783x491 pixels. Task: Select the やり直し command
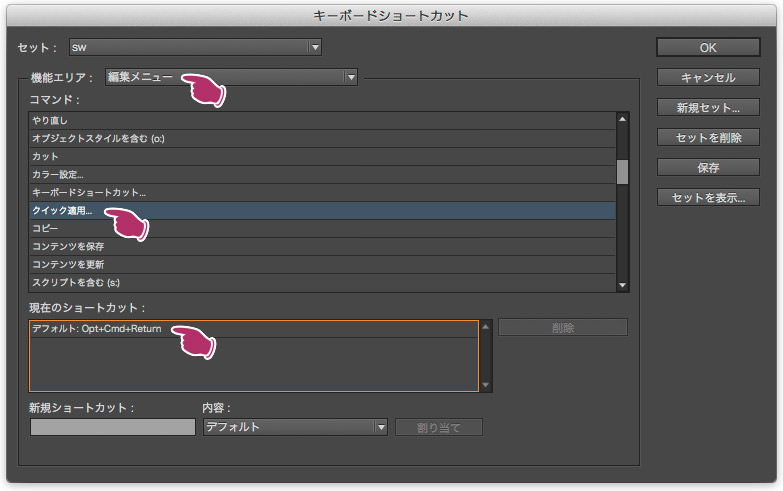click(322, 120)
